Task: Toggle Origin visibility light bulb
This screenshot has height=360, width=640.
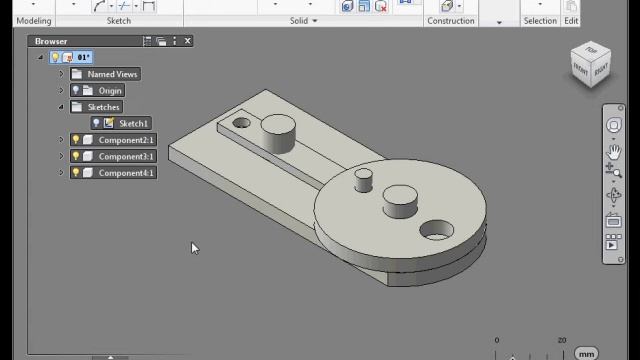Action: click(76, 90)
